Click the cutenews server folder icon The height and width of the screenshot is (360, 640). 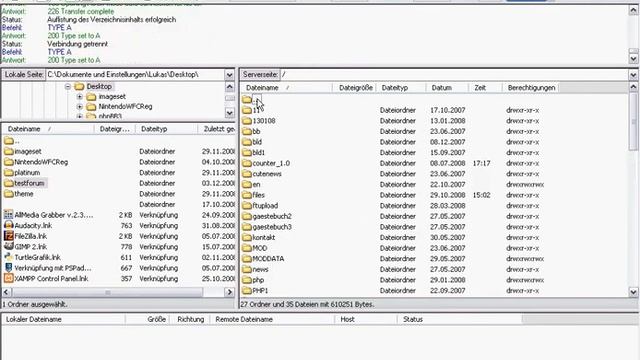(x=247, y=174)
